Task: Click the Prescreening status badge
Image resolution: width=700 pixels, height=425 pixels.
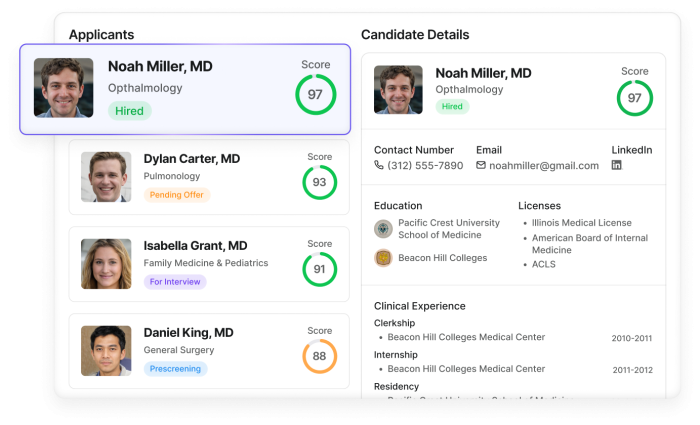Action: 175,369
